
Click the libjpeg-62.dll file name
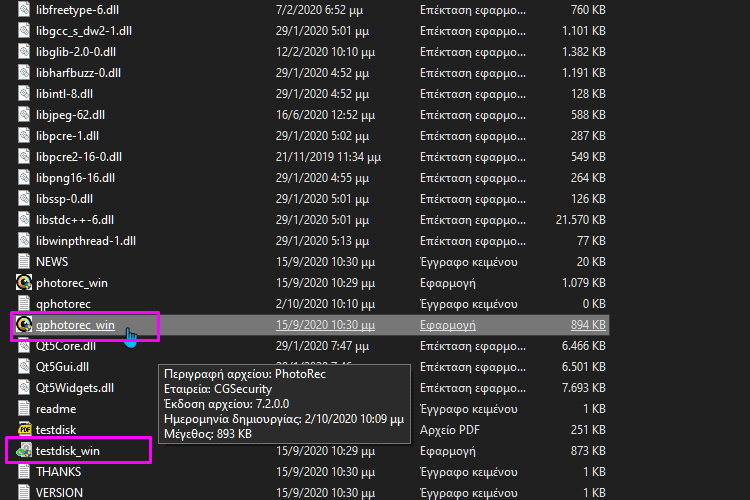(x=70, y=115)
